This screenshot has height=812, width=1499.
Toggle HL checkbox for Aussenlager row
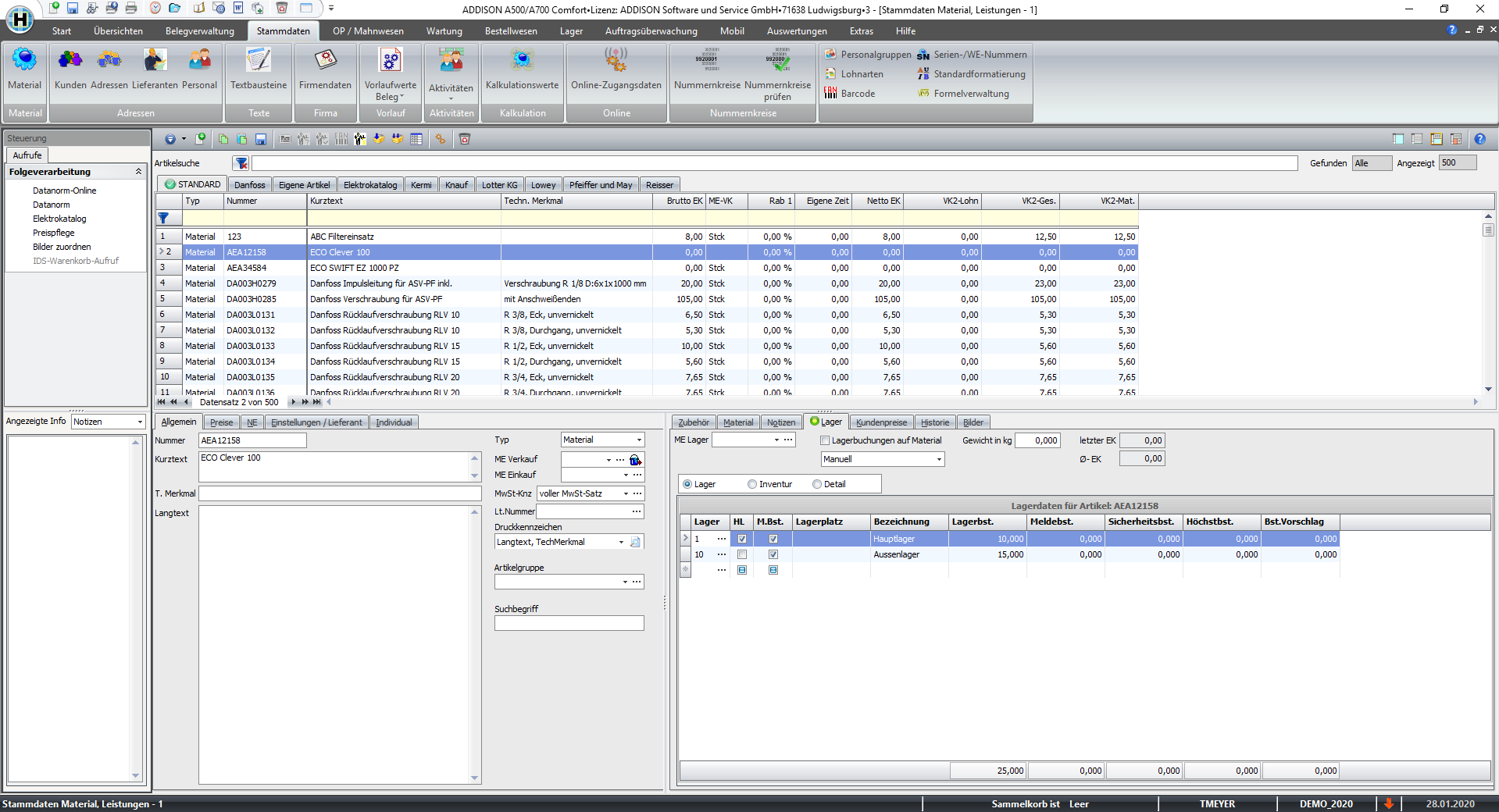[x=742, y=554]
